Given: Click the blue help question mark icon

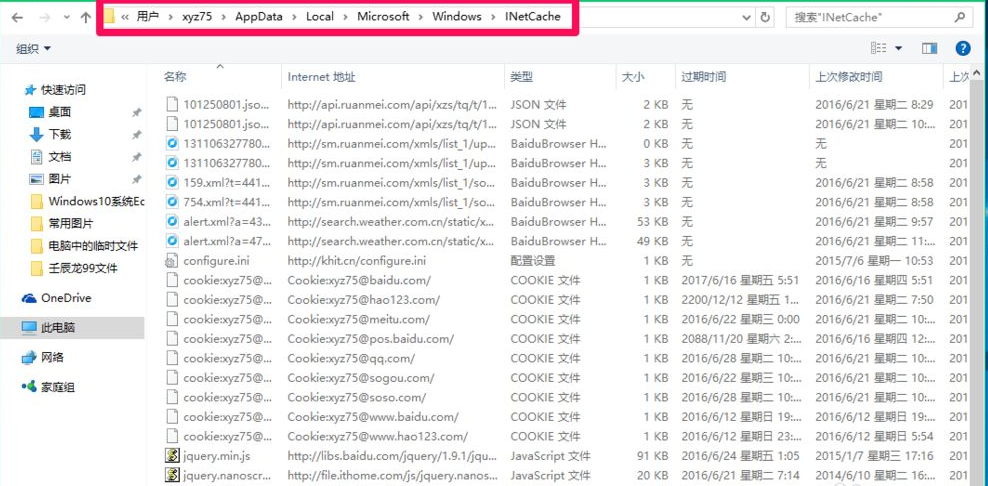Looking at the screenshot, I should coord(963,48).
